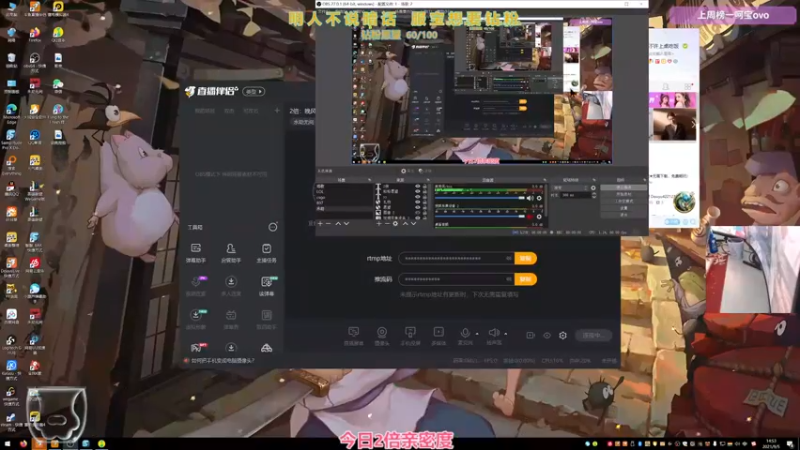Screen dimensions: 800x450
Task: Add a new scene in OBS Scenes dock
Action: pyautogui.click(x=320, y=223)
